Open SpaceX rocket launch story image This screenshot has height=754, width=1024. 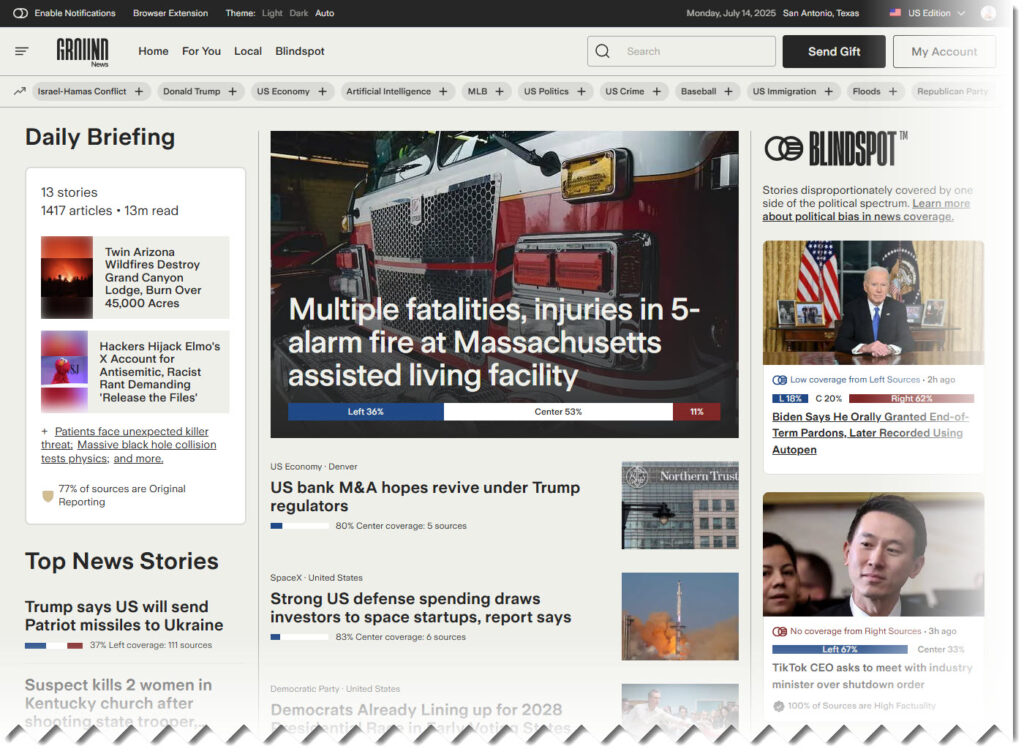(680, 616)
